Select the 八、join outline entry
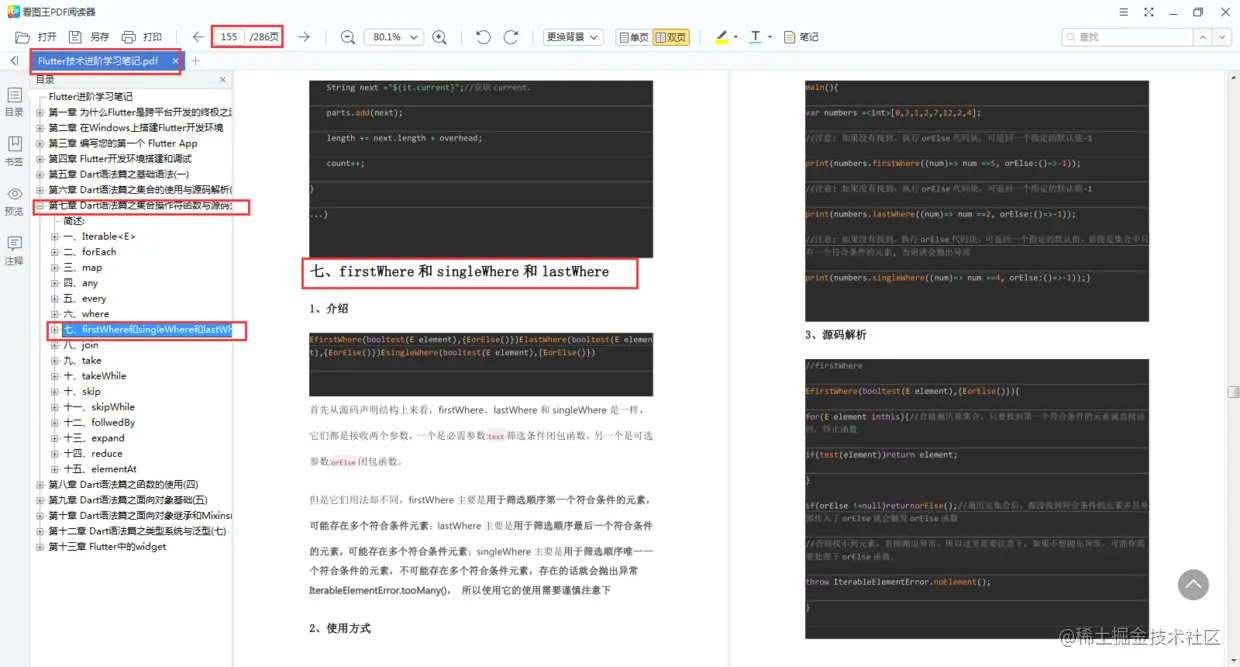 point(81,345)
